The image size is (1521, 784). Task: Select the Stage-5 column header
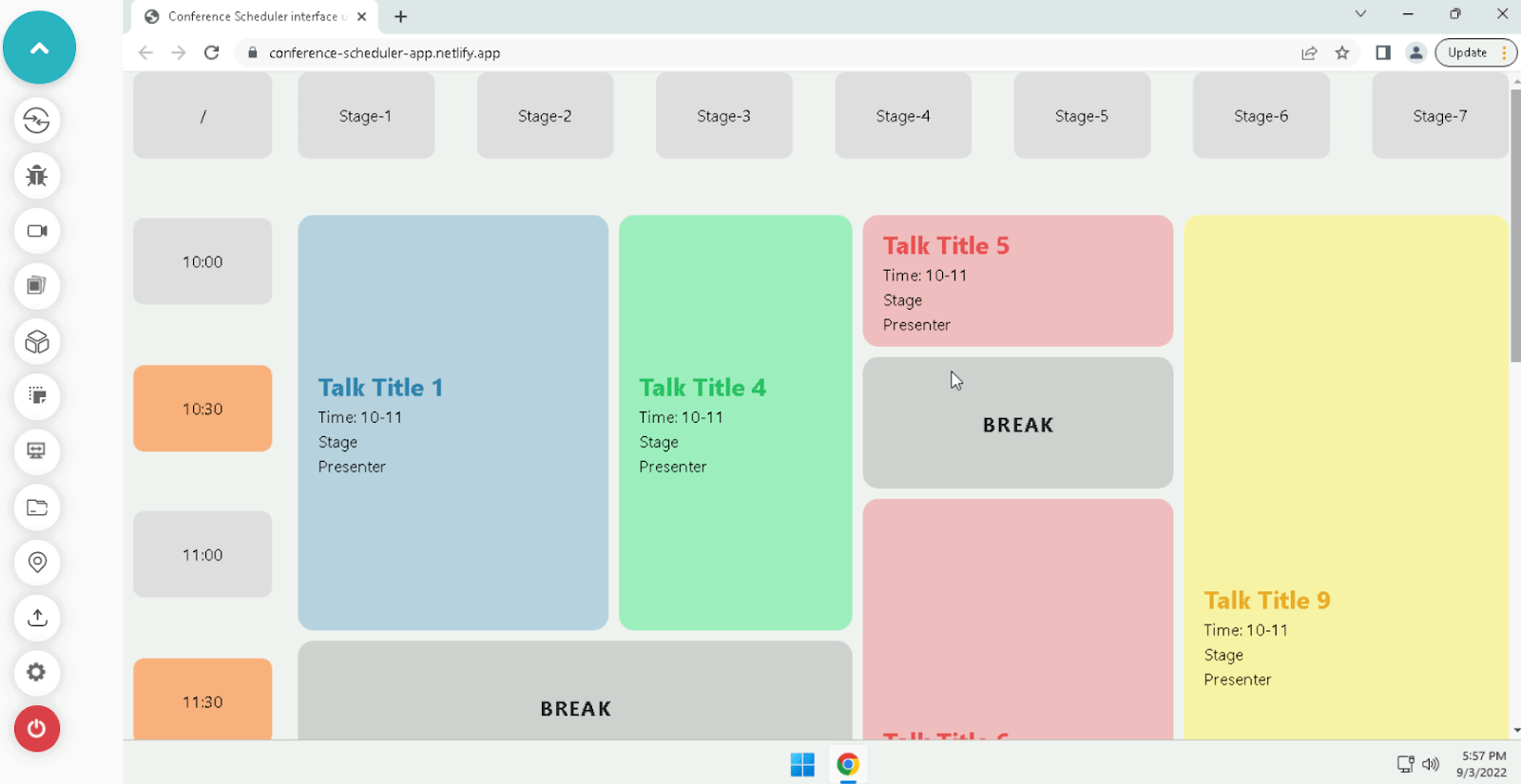pos(1082,116)
